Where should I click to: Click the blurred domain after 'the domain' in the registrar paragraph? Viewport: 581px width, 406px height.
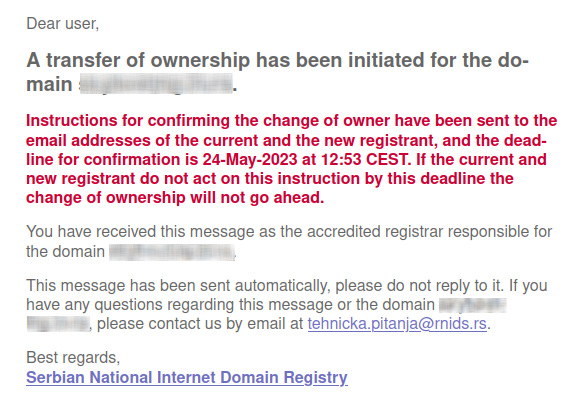point(172,252)
